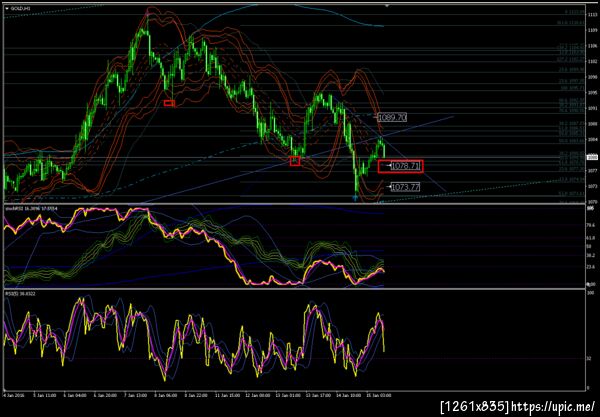Click the 1095 level on the price scale

pyautogui.click(x=592, y=93)
